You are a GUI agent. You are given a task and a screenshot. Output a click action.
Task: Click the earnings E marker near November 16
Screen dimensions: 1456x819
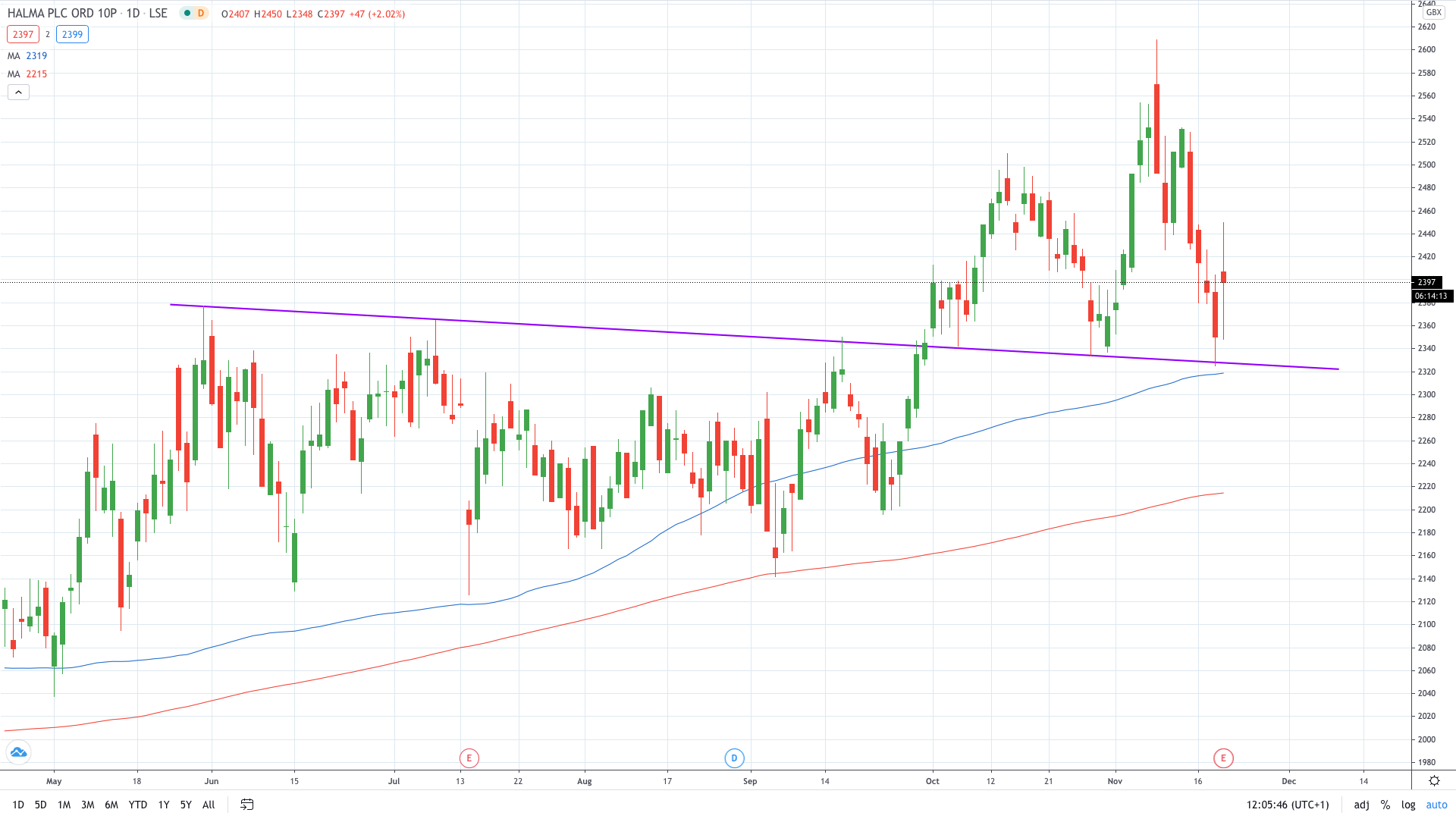coord(1222,758)
